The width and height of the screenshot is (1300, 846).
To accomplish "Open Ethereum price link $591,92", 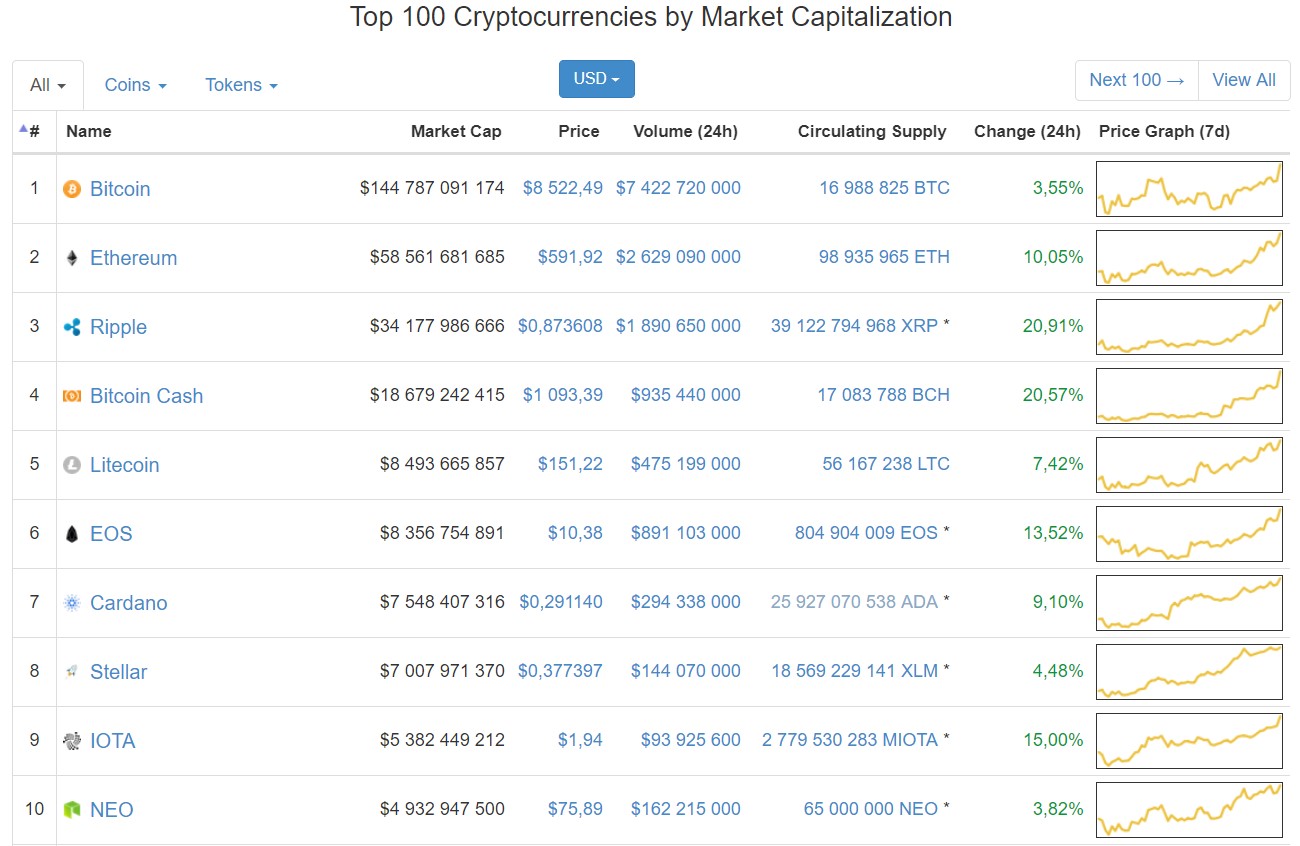I will click(570, 257).
